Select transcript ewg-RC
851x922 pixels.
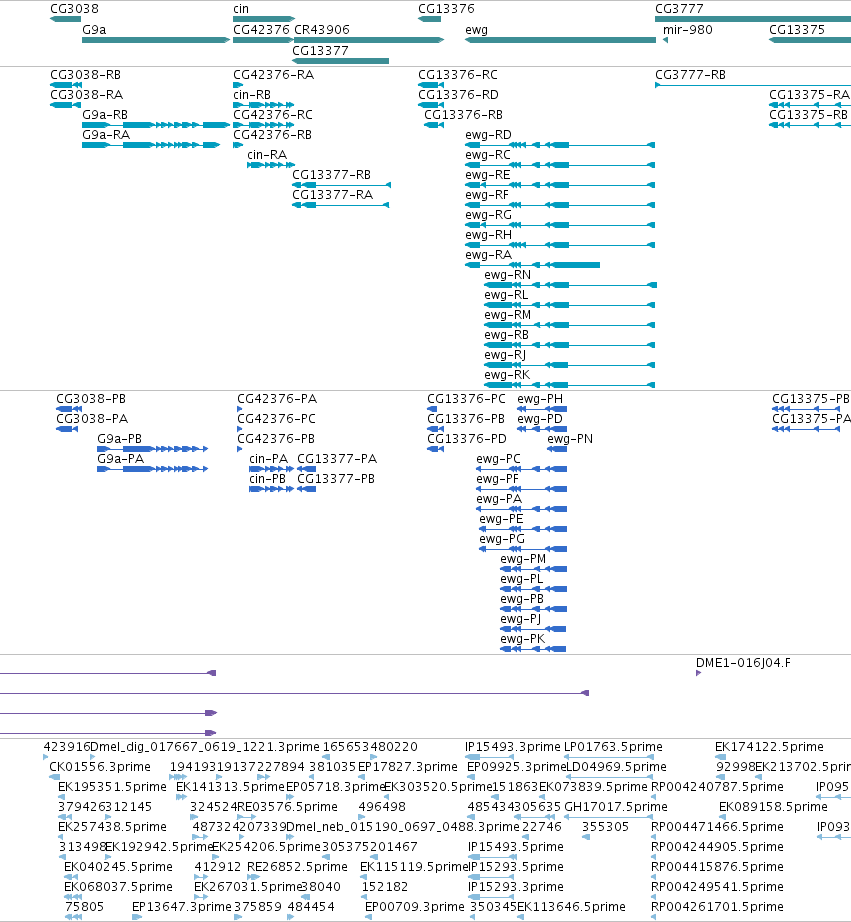tap(560, 165)
